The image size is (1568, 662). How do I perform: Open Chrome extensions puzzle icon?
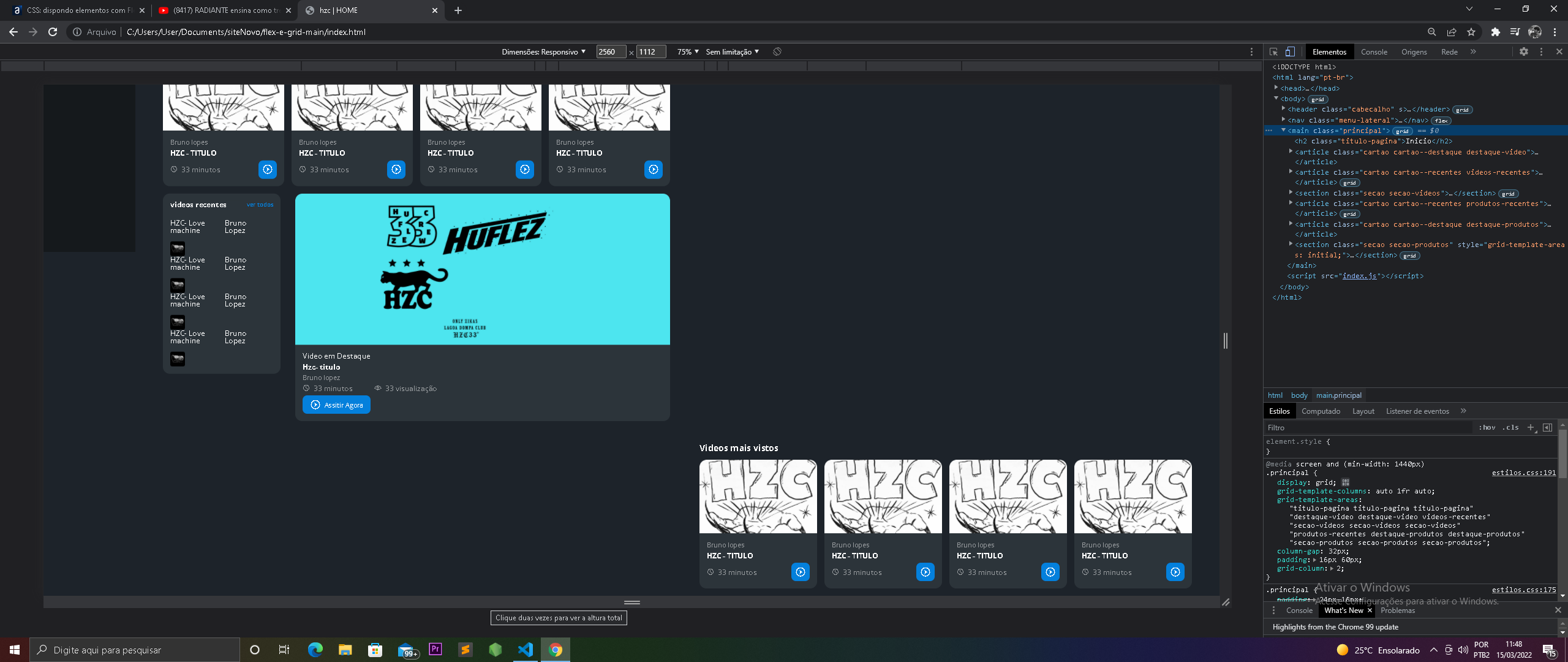point(1496,32)
